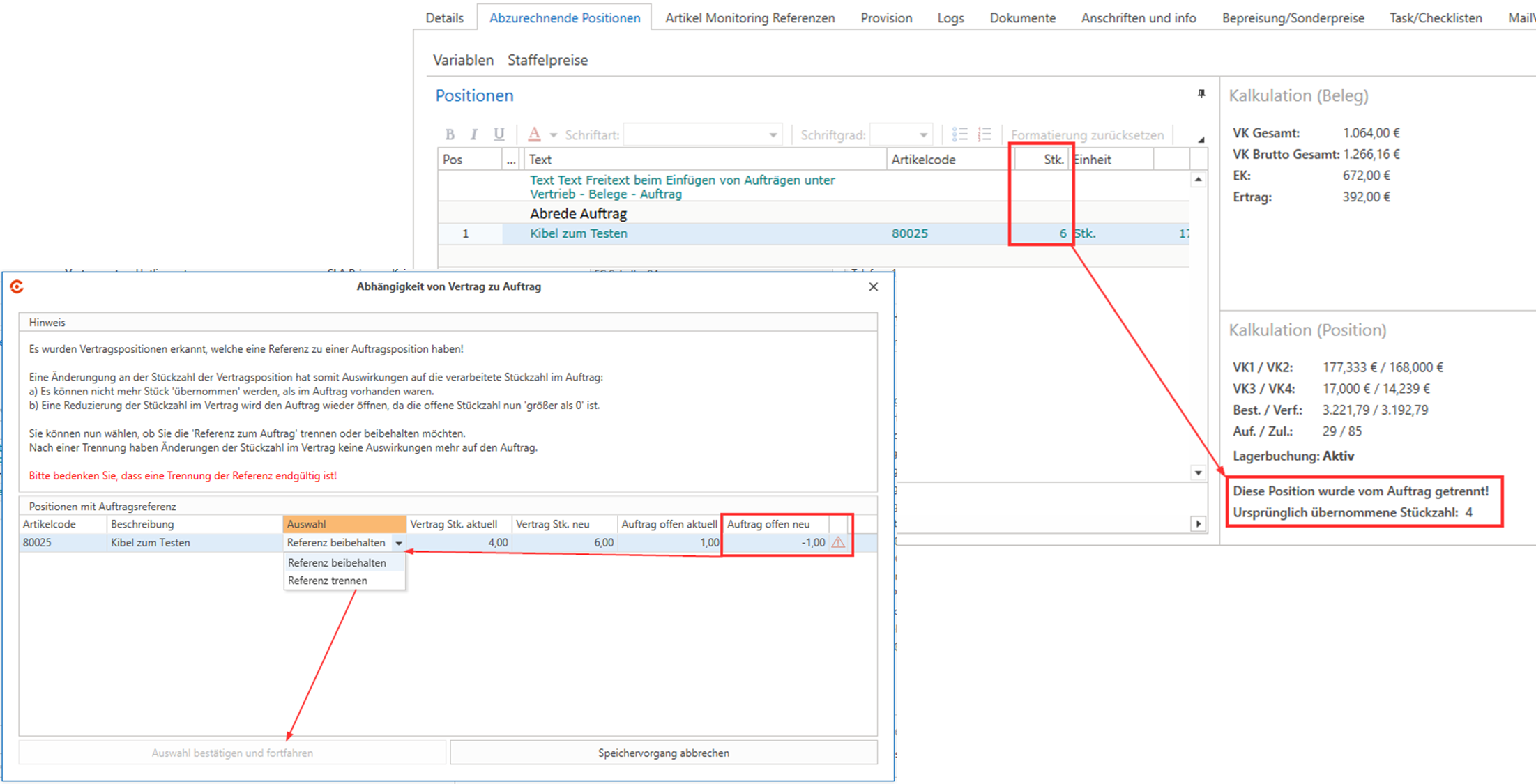This screenshot has width=1536, height=784.
Task: Select the Abzurechnende Positionen tab
Action: pyautogui.click(x=565, y=18)
